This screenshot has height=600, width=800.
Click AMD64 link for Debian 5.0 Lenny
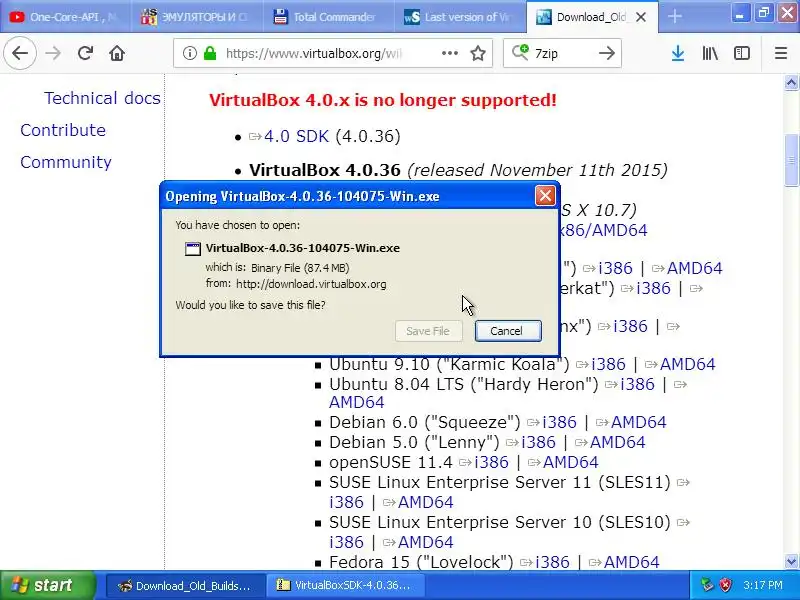(x=617, y=442)
